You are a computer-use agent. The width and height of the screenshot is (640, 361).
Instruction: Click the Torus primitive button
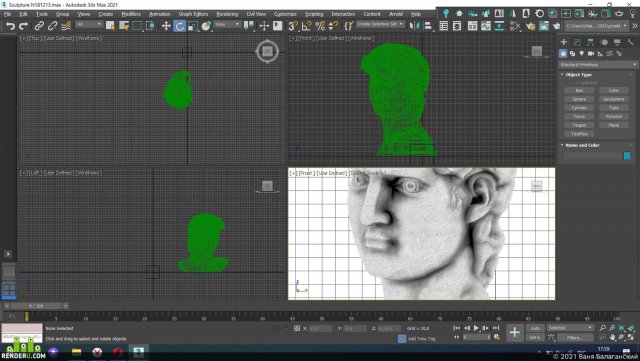pyautogui.click(x=579, y=116)
